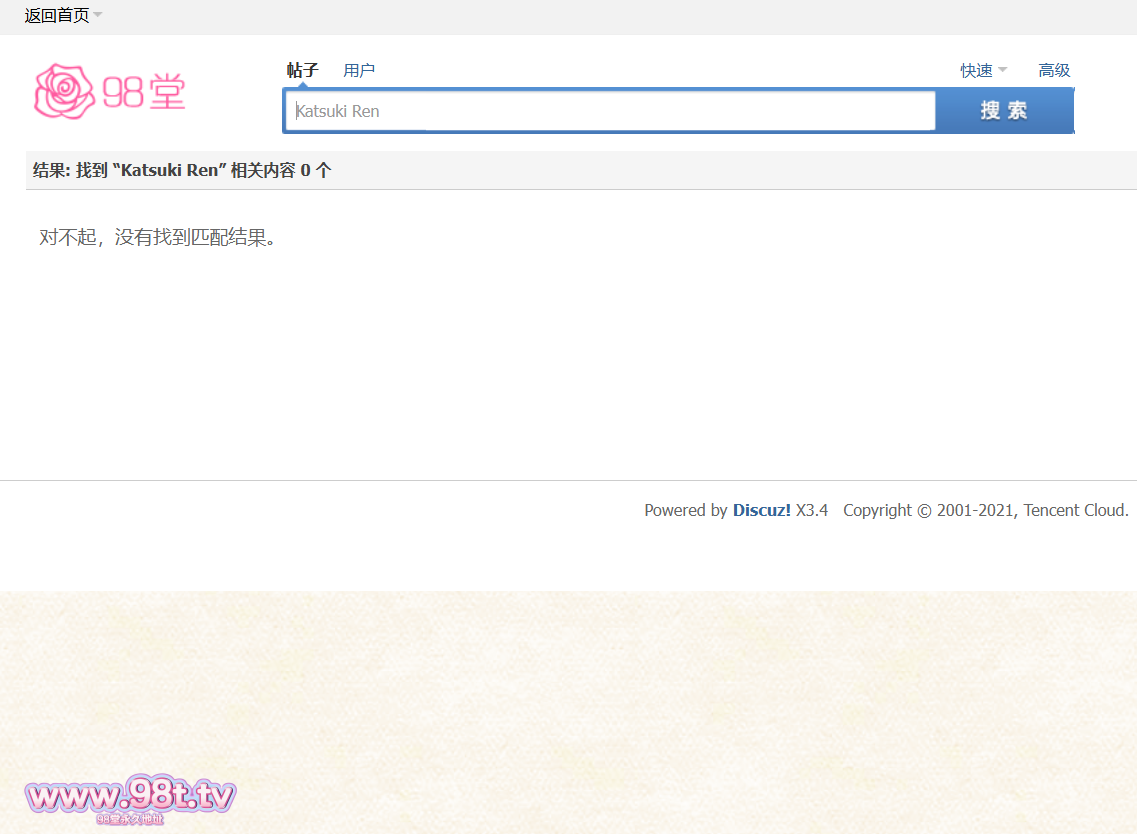Click the pink rose logo icon
The width and height of the screenshot is (1137, 834).
coord(64,92)
